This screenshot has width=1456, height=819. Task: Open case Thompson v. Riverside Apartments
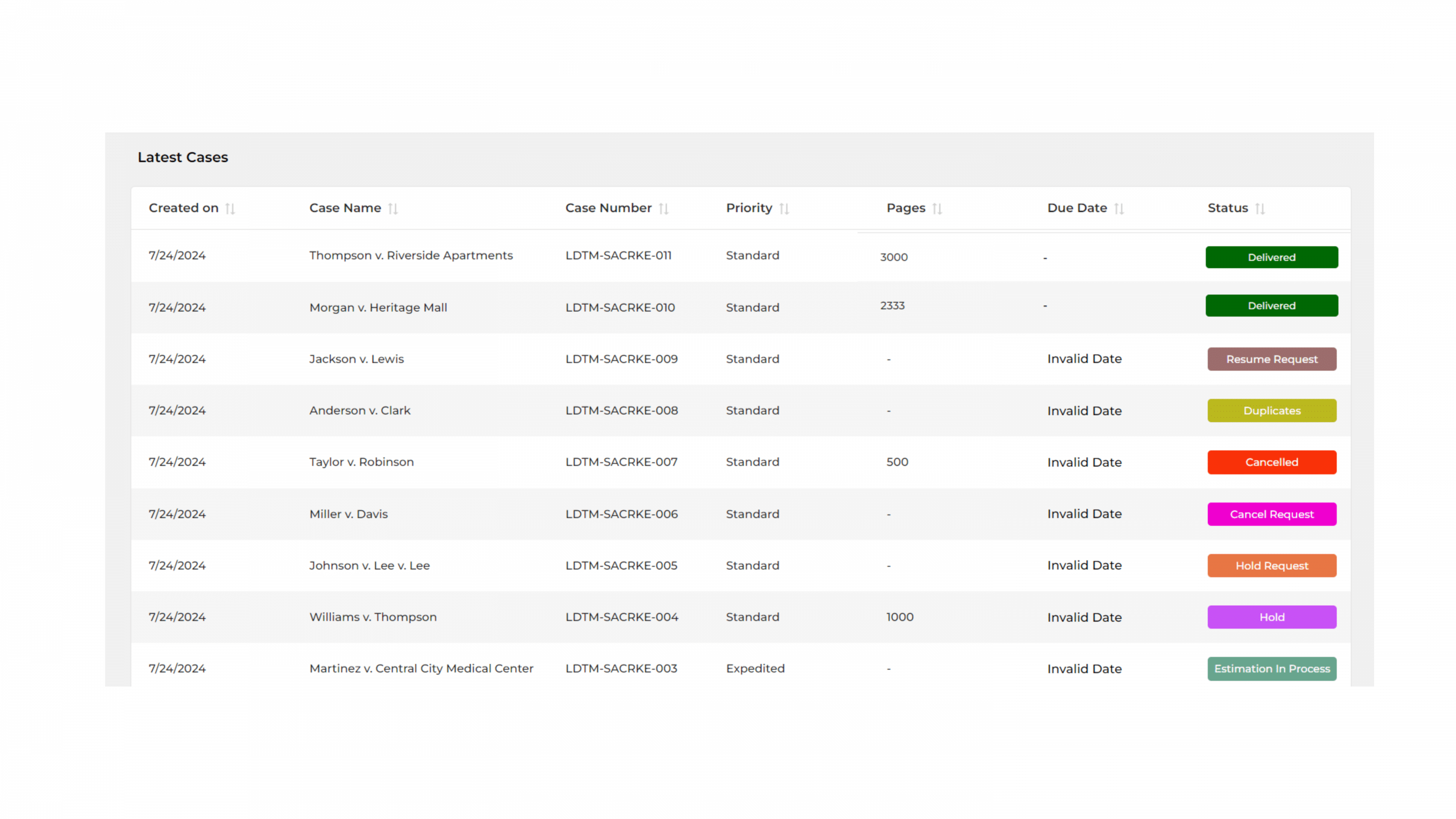click(411, 255)
